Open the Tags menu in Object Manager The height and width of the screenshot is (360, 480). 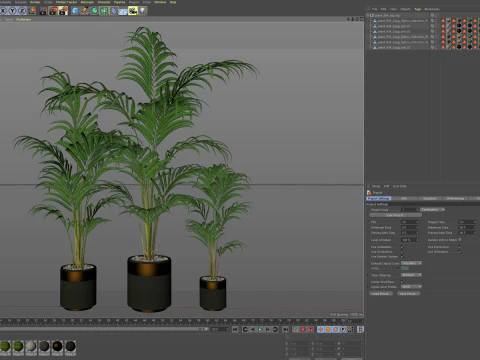pyautogui.click(x=418, y=9)
